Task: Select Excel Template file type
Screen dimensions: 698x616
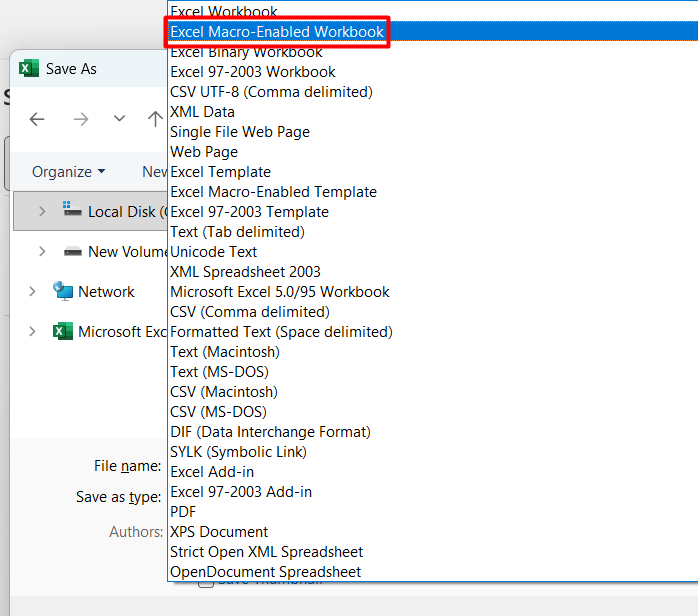Action: 433,172
